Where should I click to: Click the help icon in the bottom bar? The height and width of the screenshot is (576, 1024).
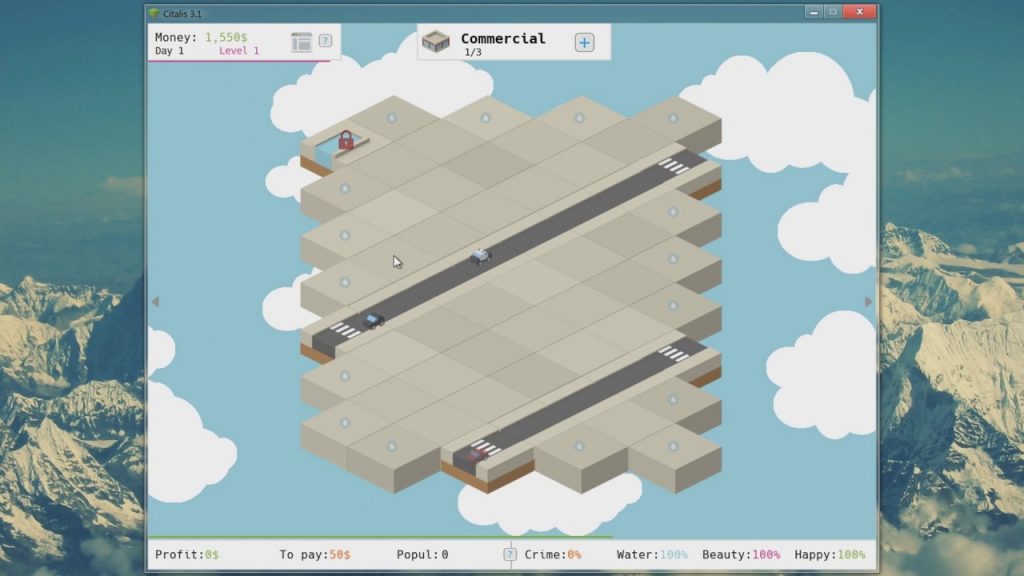pos(510,554)
